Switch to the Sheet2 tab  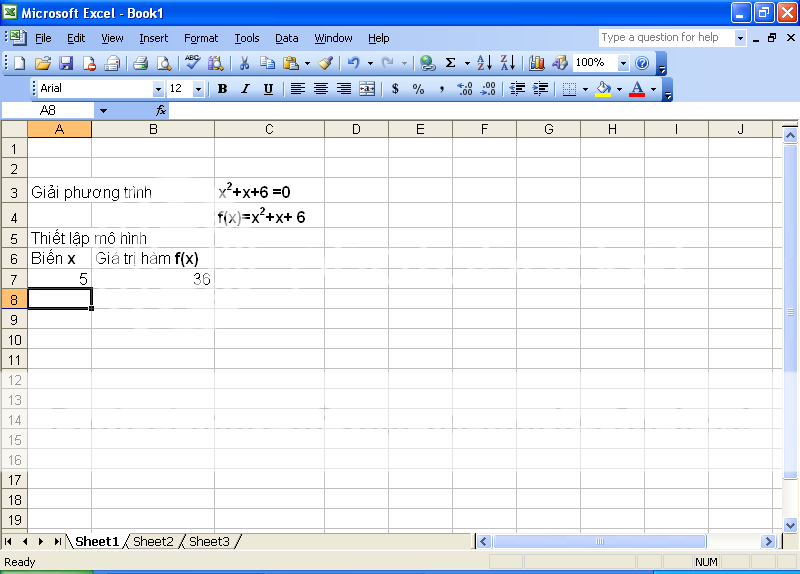[x=153, y=541]
